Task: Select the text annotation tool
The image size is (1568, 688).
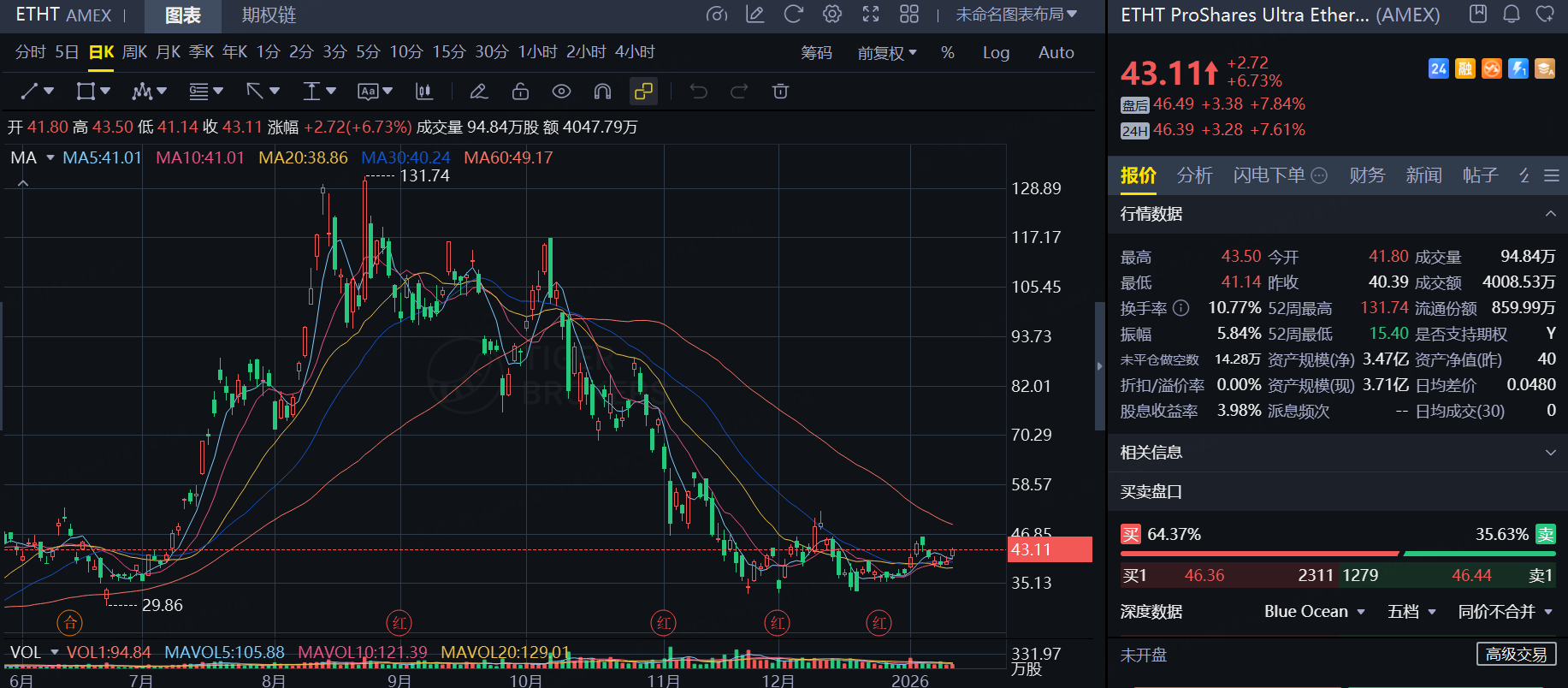Action: (x=369, y=92)
